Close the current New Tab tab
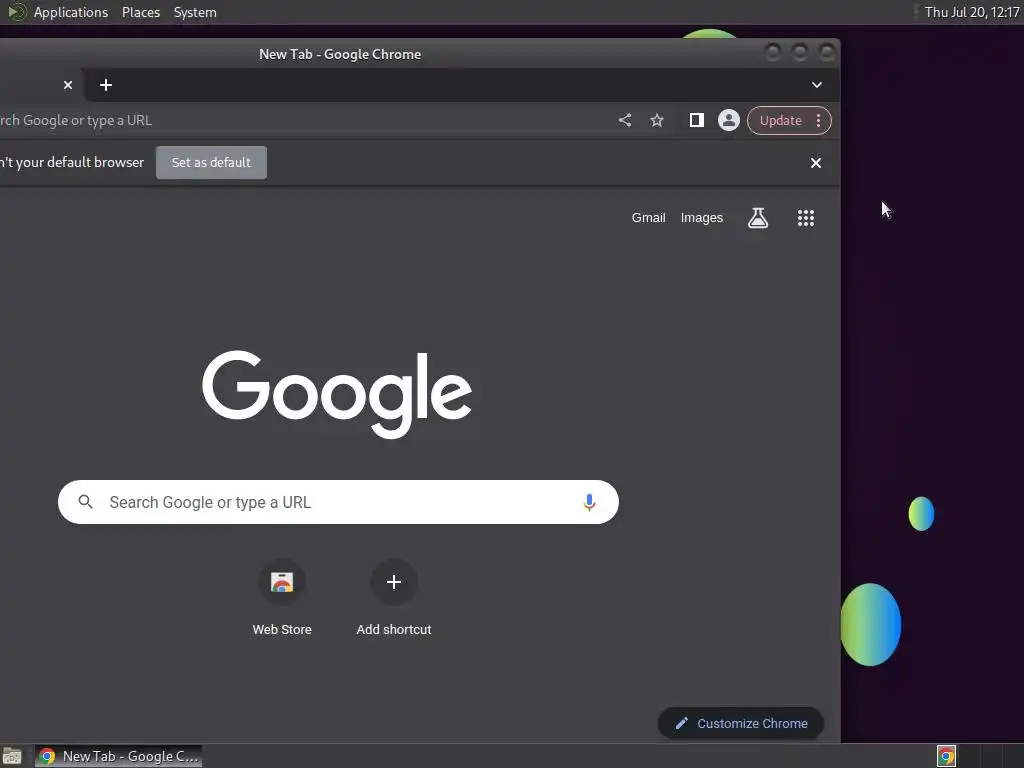1024x768 pixels. coord(68,85)
